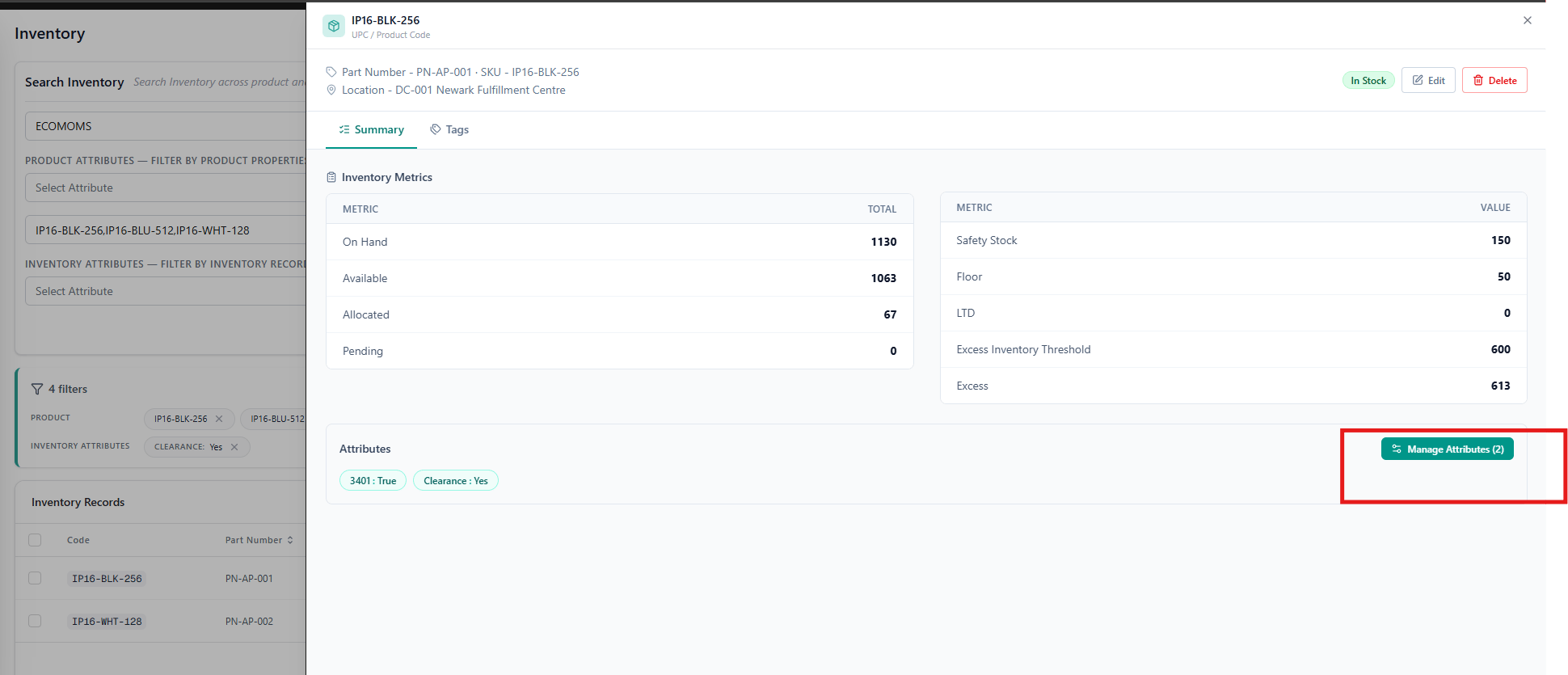Click the Location DC-001 Newark Fulfillment Centre text

[x=453, y=90]
